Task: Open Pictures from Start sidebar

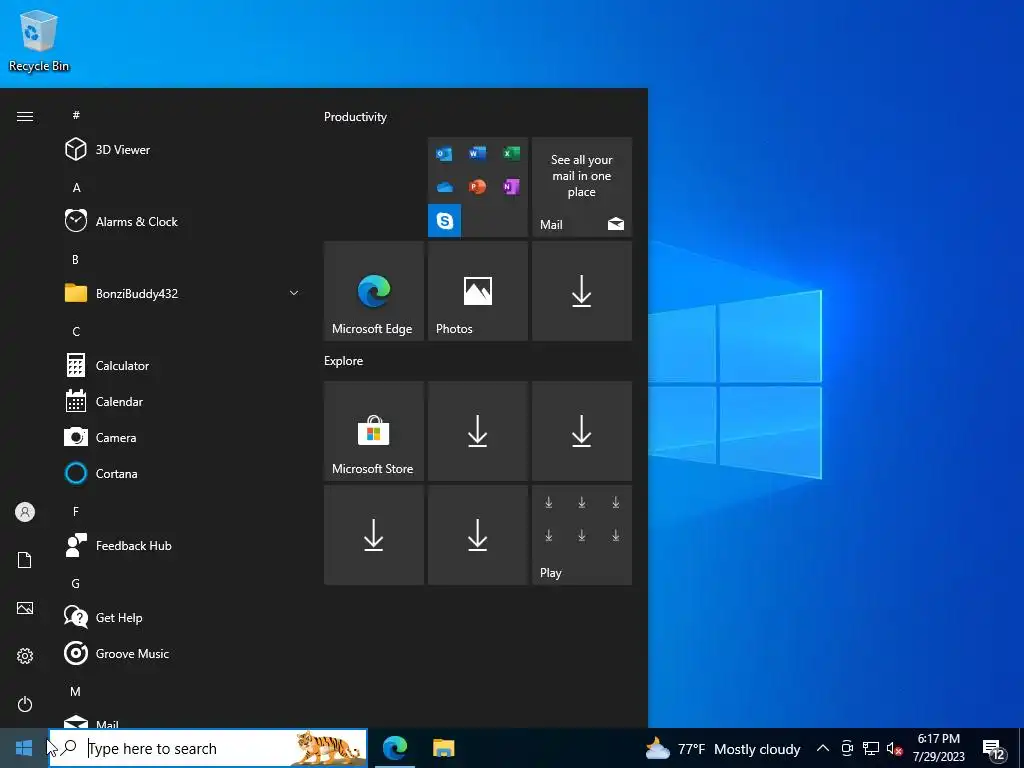Action: [25, 608]
